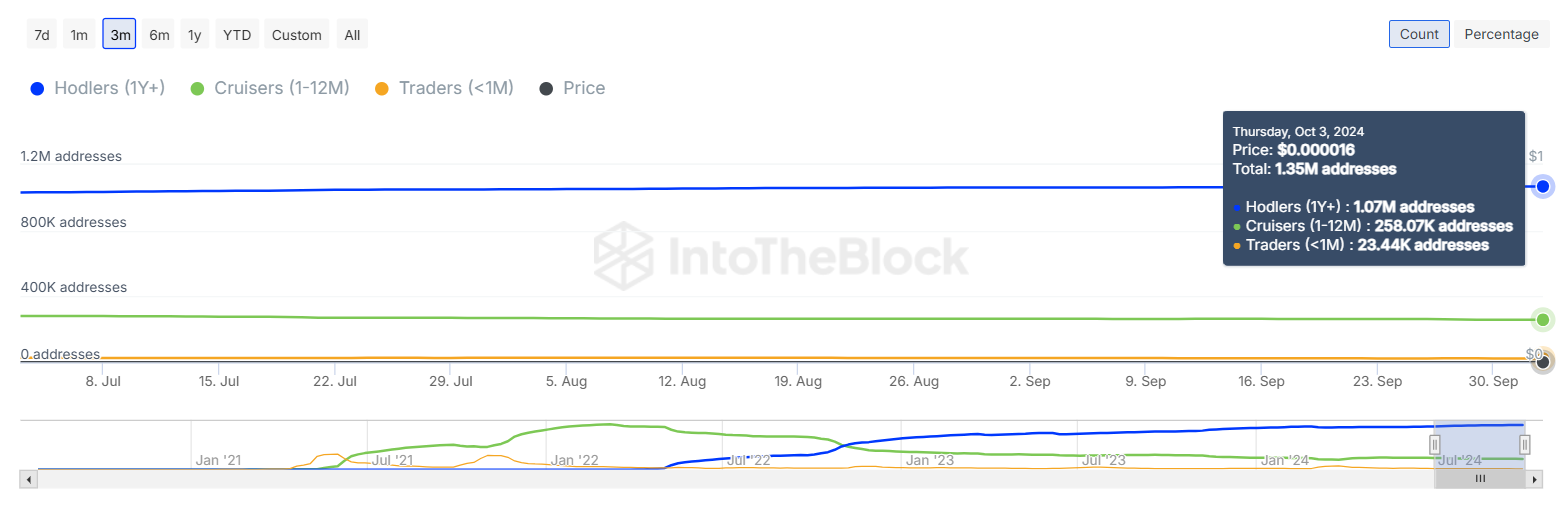Select the Count view button

(1419, 34)
